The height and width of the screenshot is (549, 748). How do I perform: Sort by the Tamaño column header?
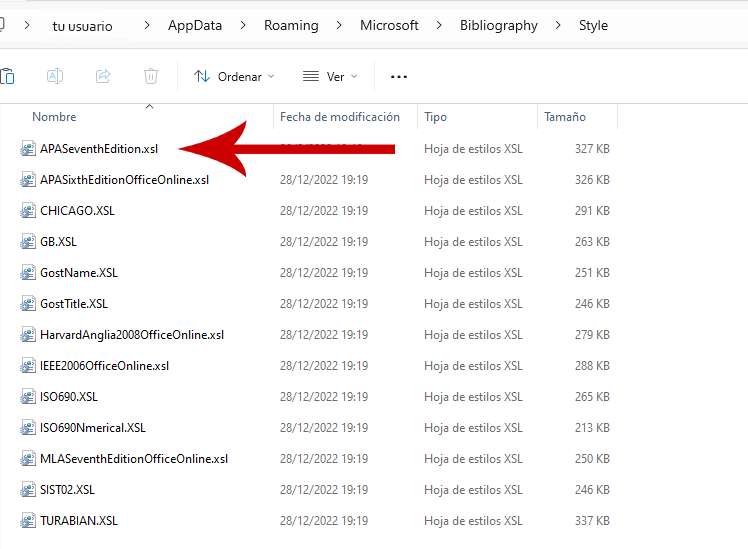click(565, 117)
